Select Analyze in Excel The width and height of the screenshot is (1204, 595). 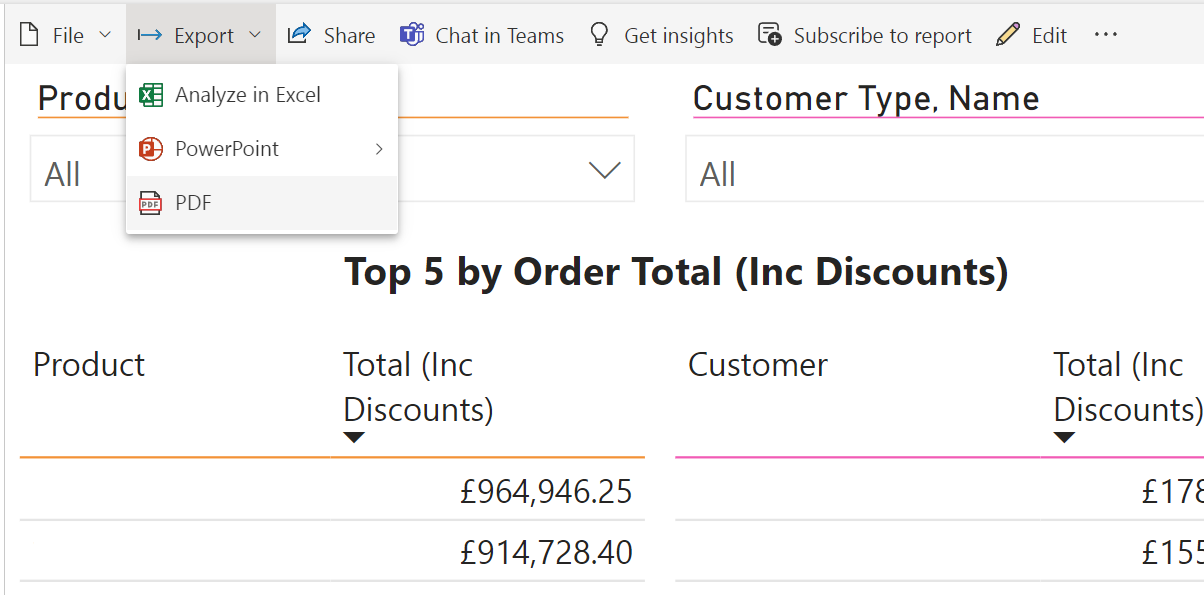262,95
